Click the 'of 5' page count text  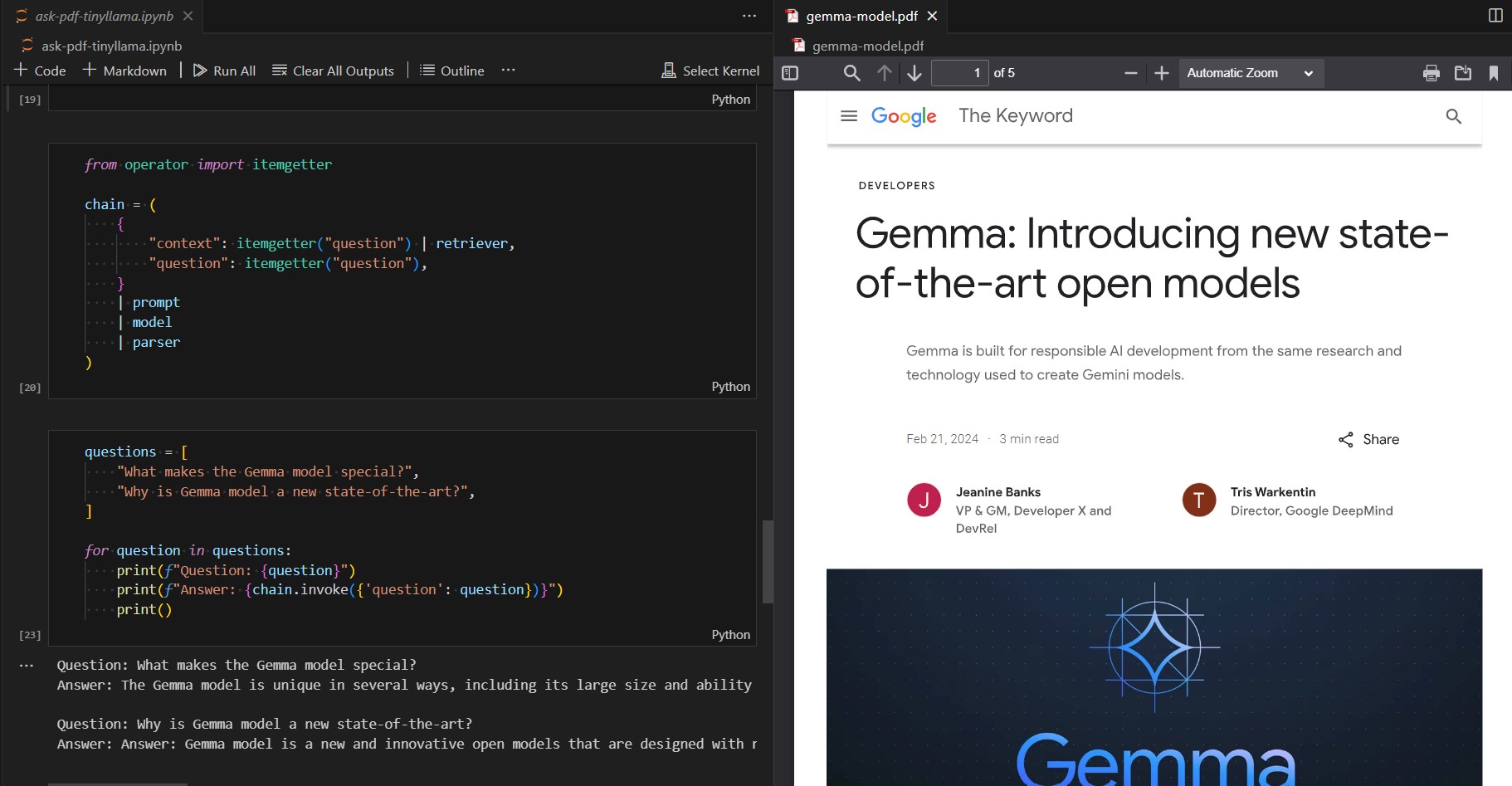pos(1004,73)
